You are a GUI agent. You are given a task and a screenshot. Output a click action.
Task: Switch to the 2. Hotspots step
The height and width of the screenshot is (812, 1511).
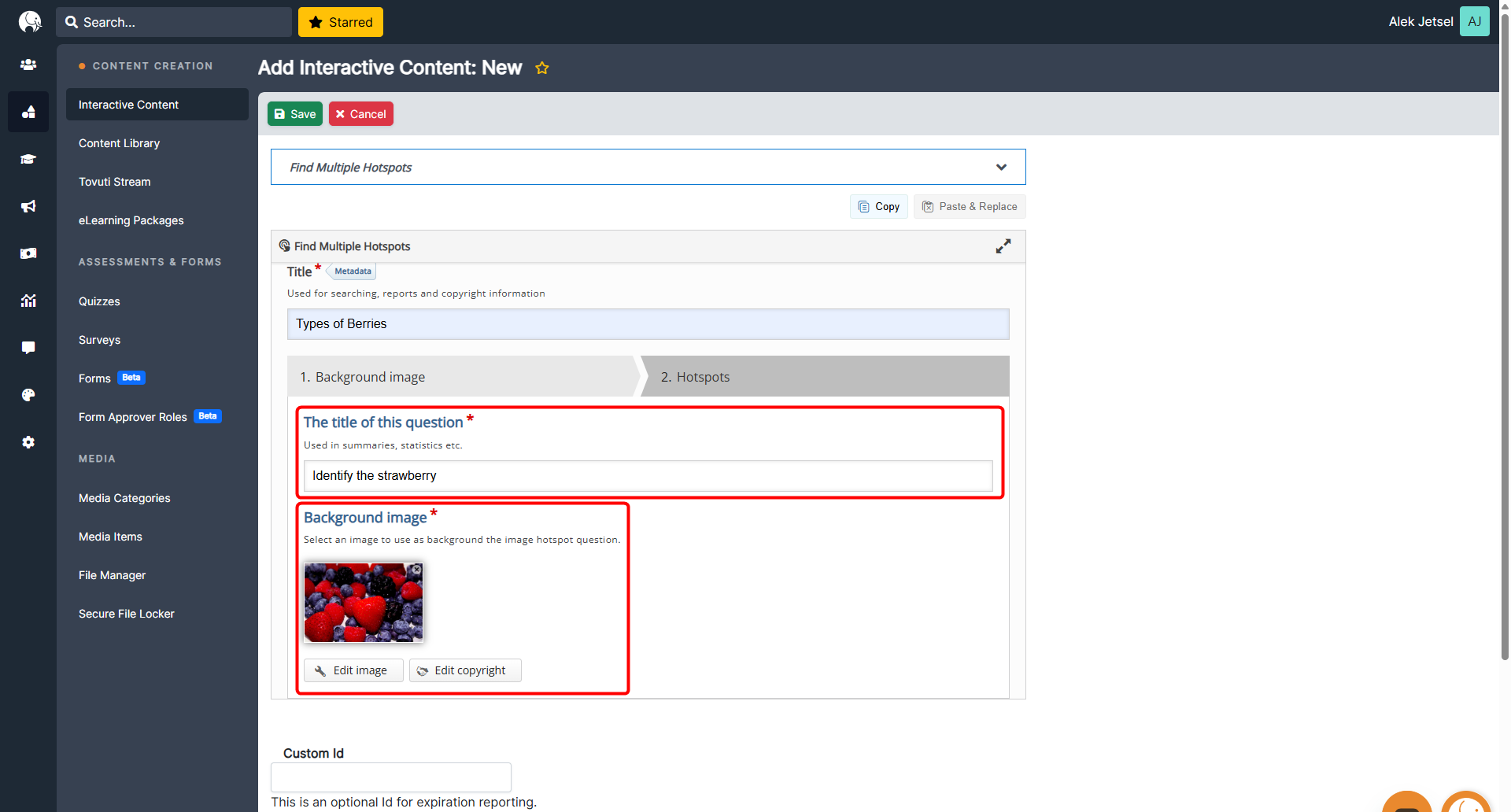[x=825, y=377]
